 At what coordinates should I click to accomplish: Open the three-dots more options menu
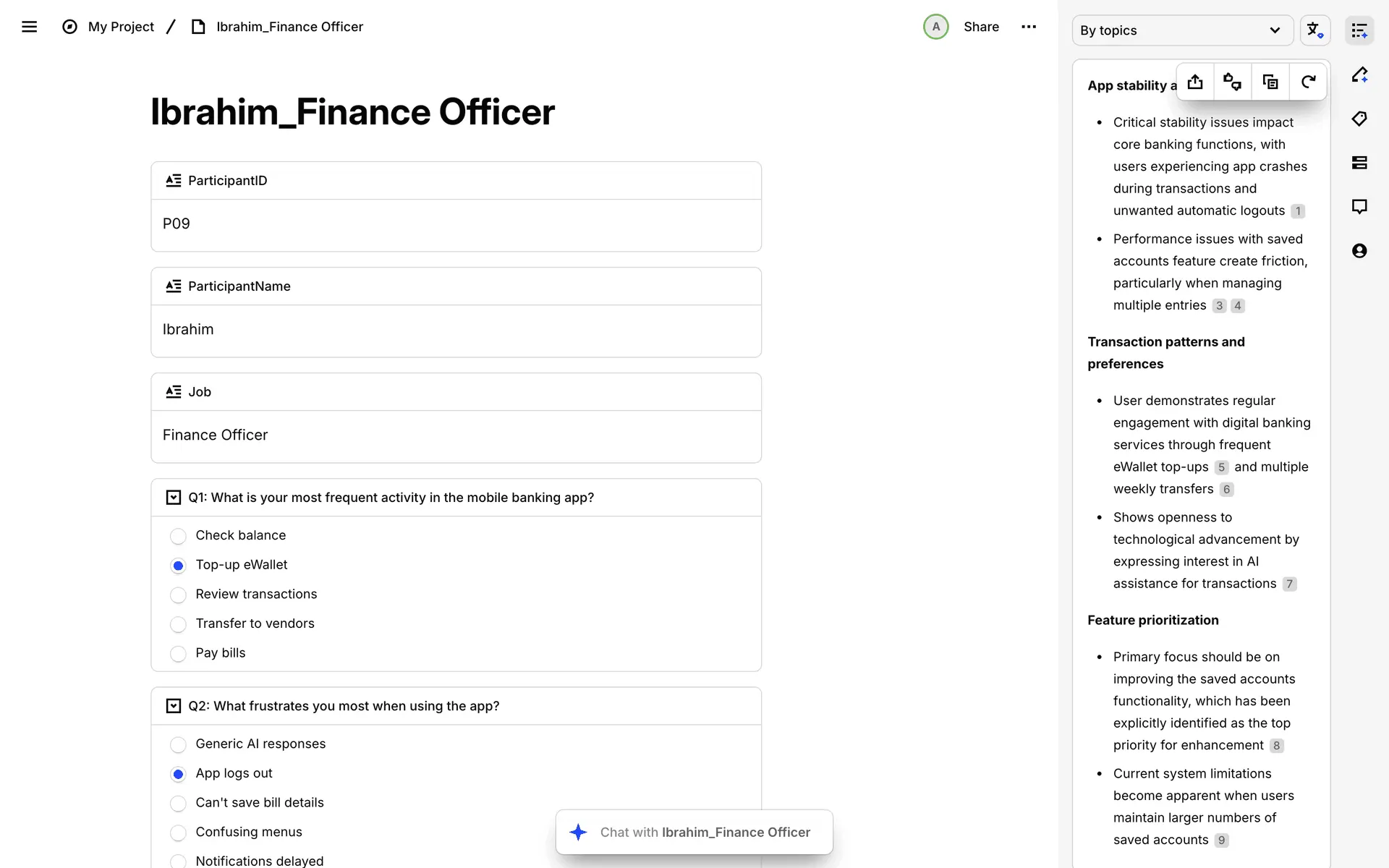tap(1029, 27)
